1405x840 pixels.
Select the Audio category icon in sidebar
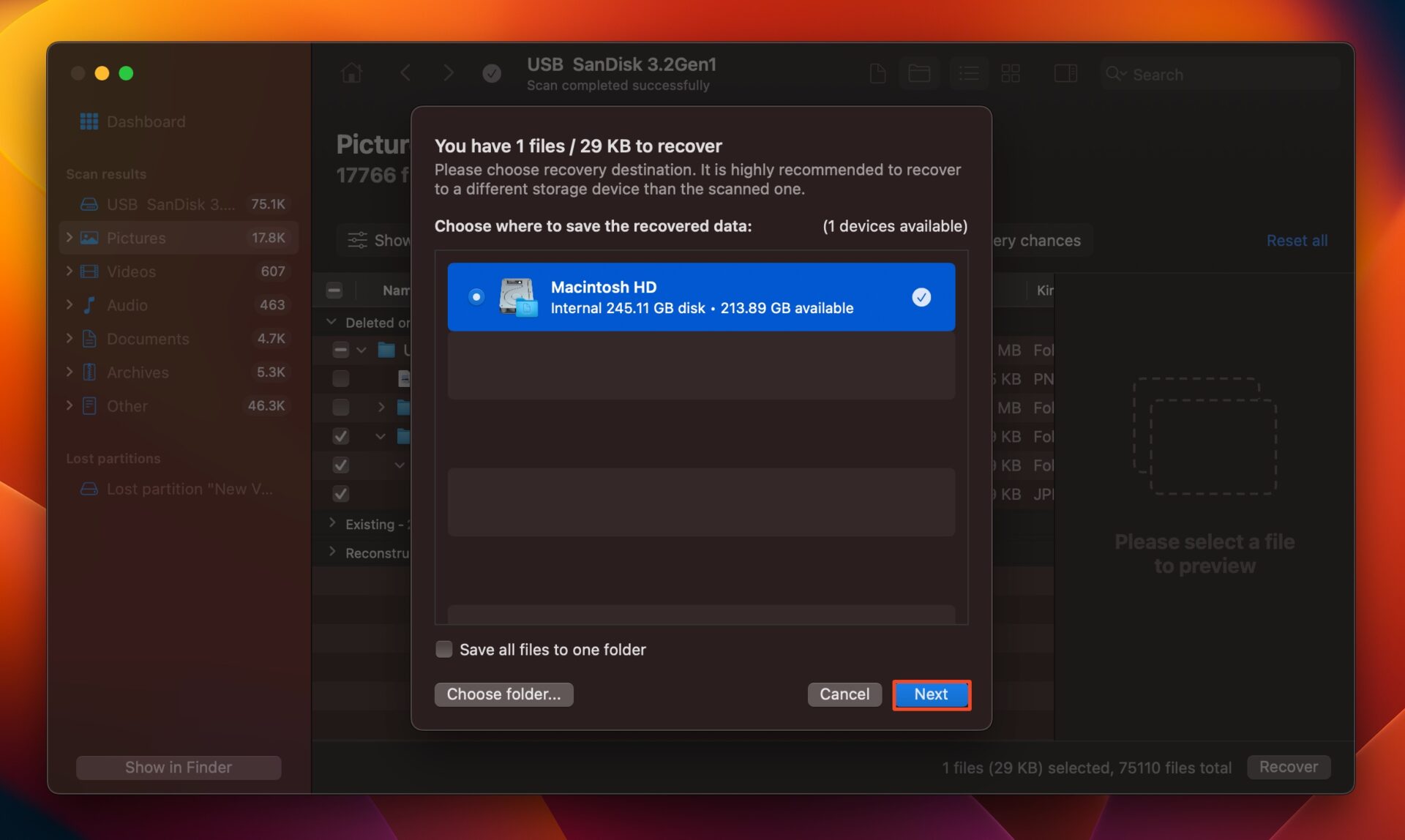click(89, 305)
